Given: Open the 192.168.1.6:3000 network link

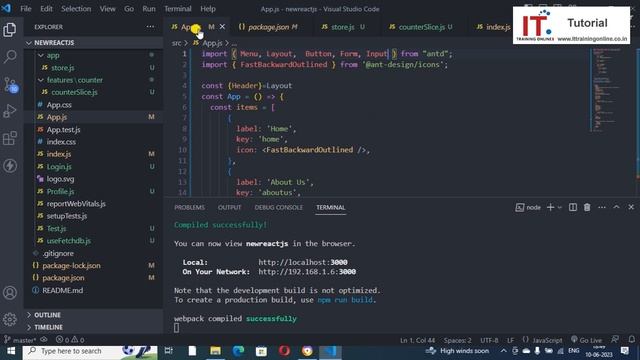Looking at the screenshot, I should [307, 272].
